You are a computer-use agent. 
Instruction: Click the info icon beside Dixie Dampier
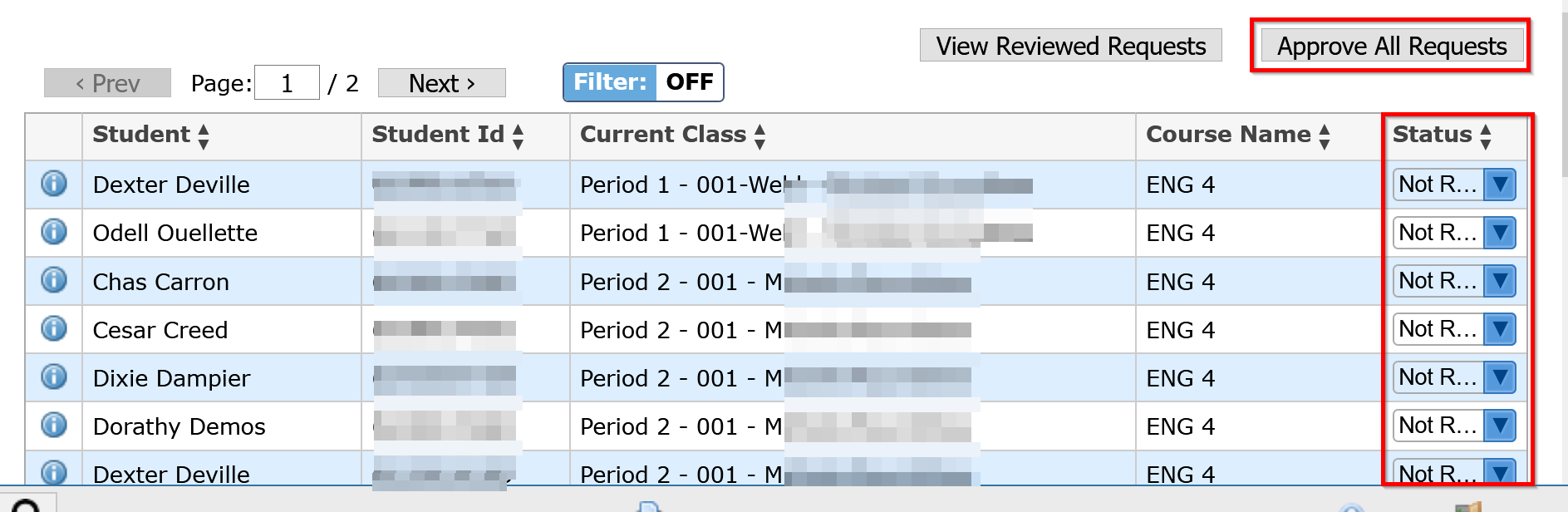click(53, 377)
